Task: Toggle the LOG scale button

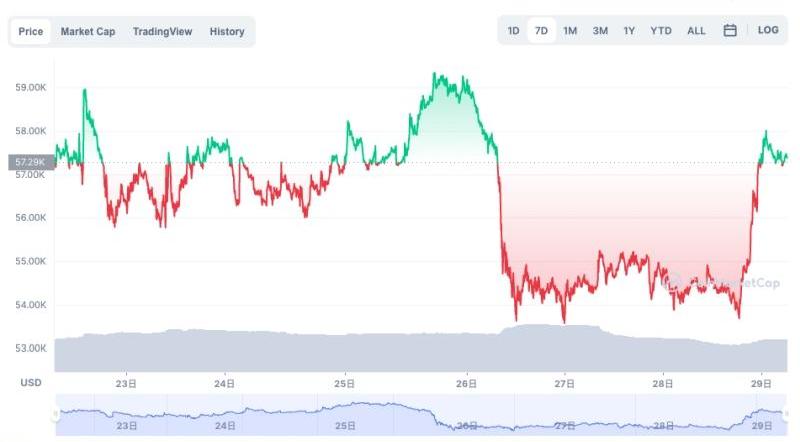Action: [x=768, y=31]
